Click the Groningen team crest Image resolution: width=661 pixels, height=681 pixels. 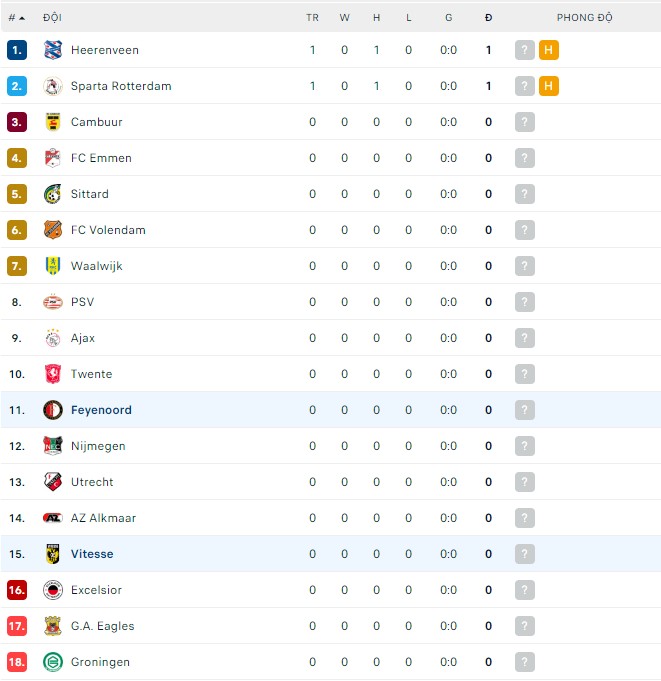53,662
